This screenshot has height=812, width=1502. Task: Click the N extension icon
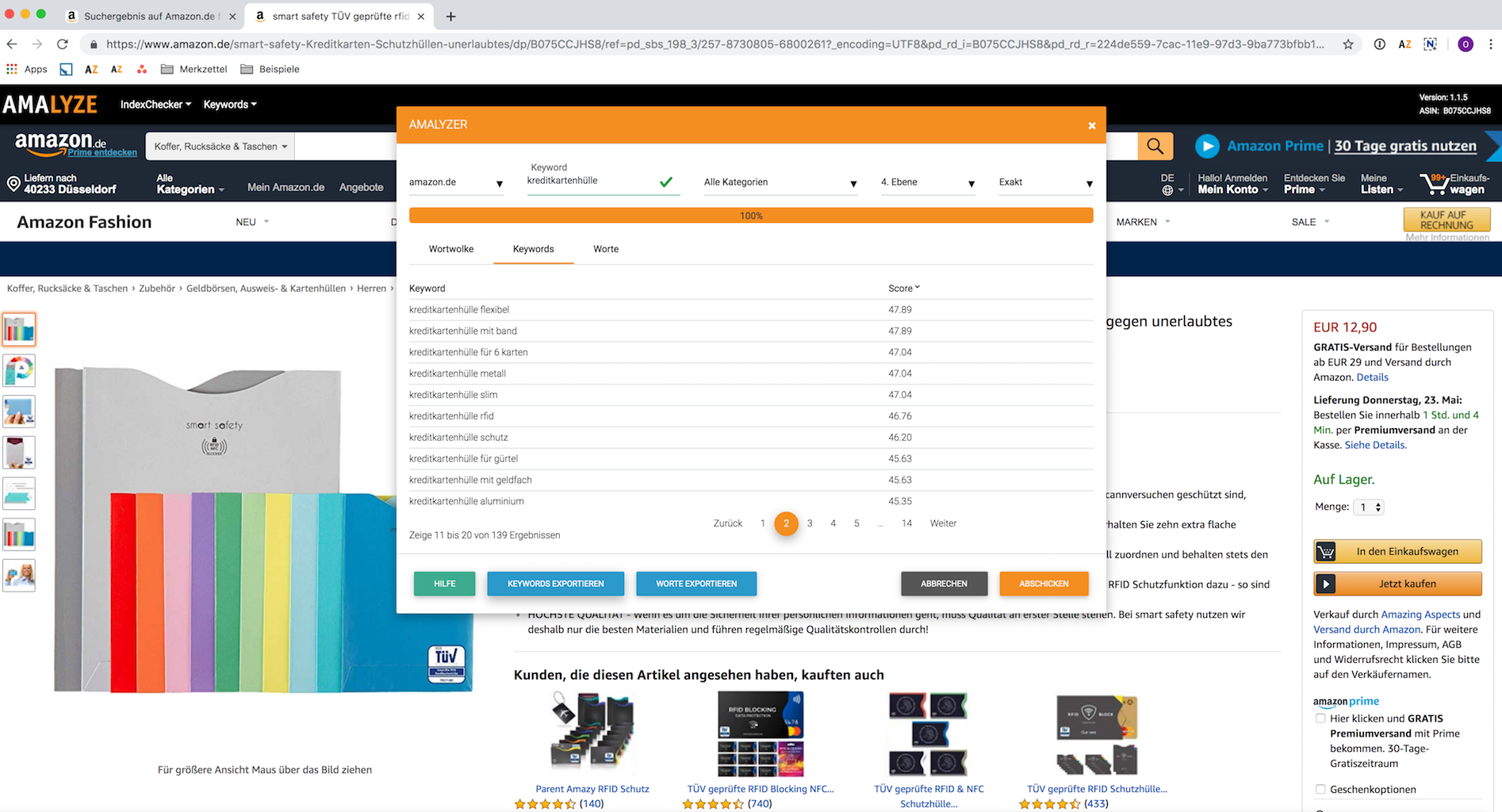1430,44
